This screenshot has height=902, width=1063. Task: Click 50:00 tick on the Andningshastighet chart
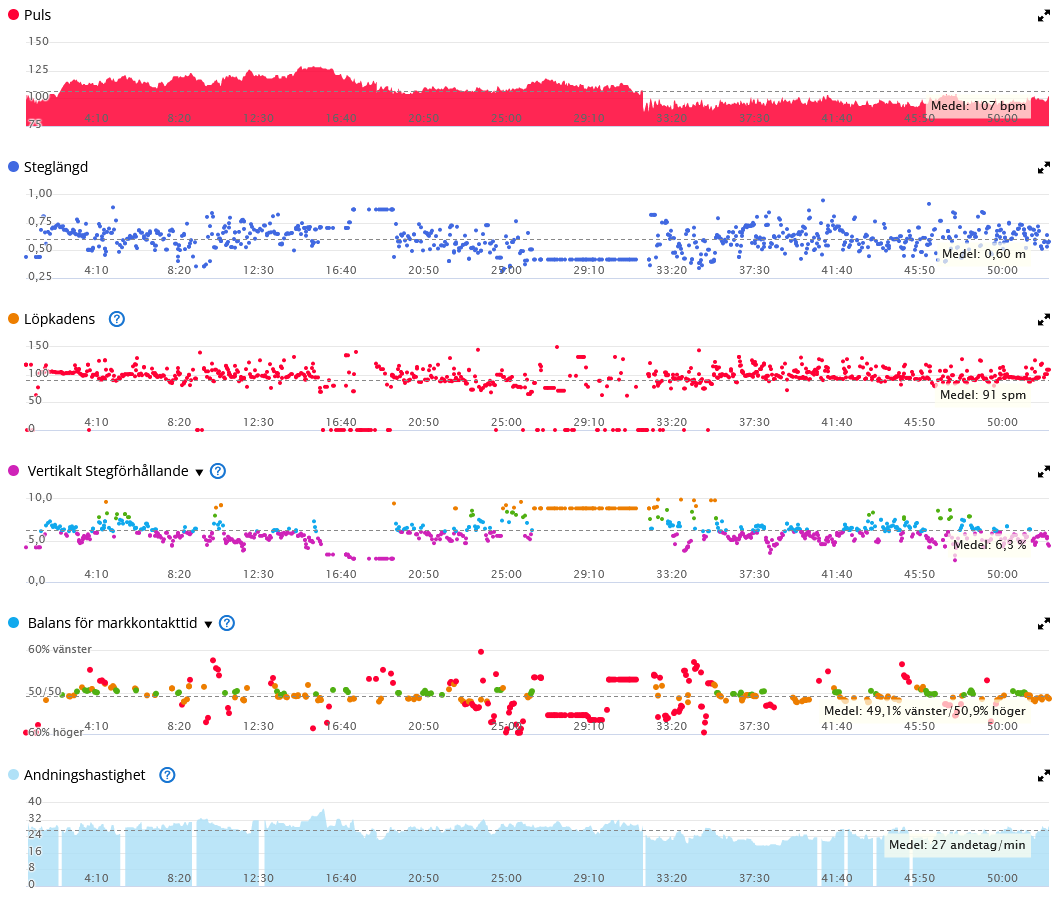click(1002, 878)
